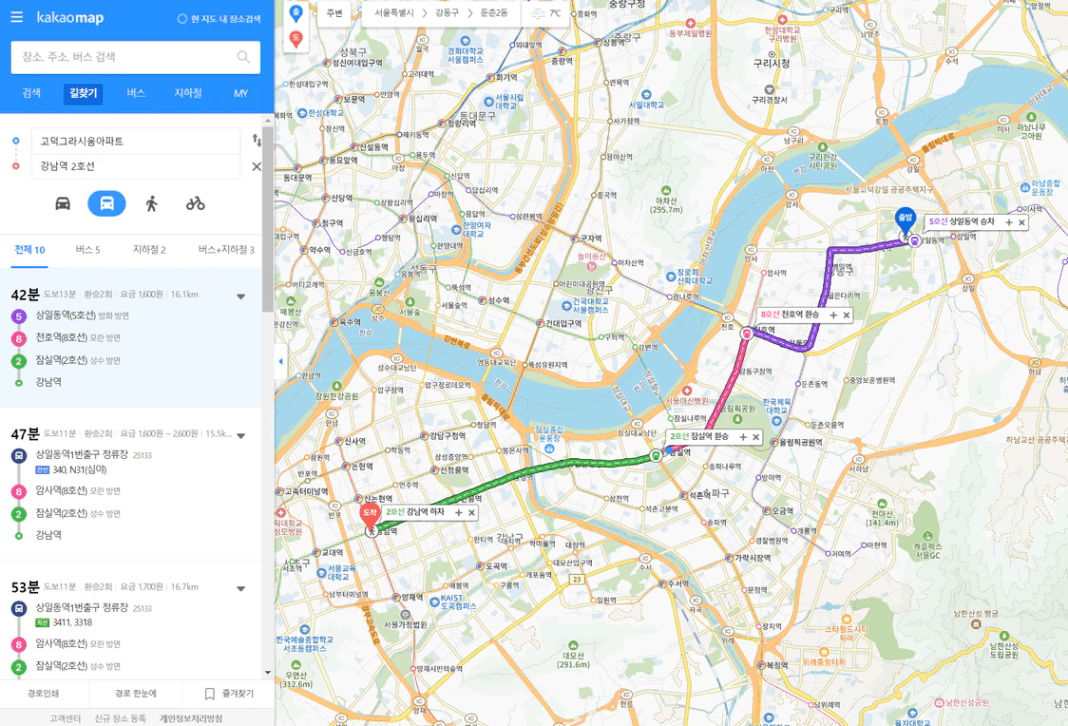Expand the 47분 route details
The width and height of the screenshot is (1068, 726).
pyautogui.click(x=240, y=436)
